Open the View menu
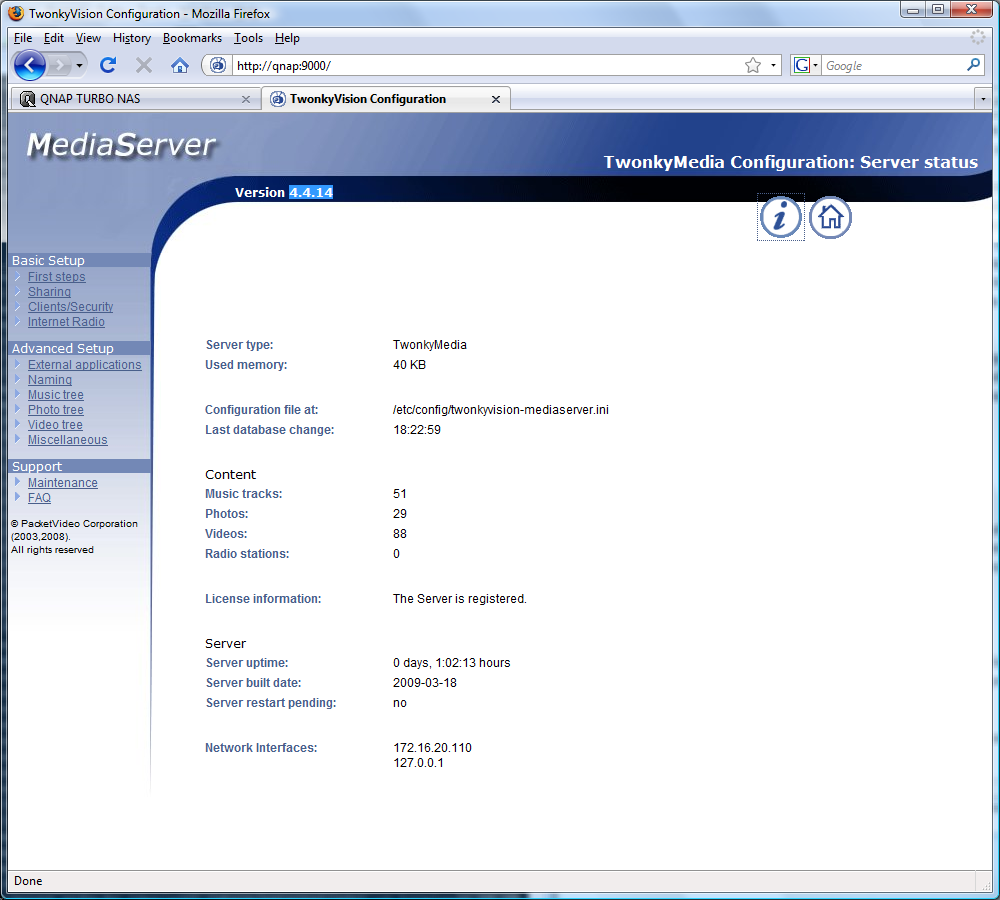Viewport: 1000px width, 900px height. tap(88, 38)
